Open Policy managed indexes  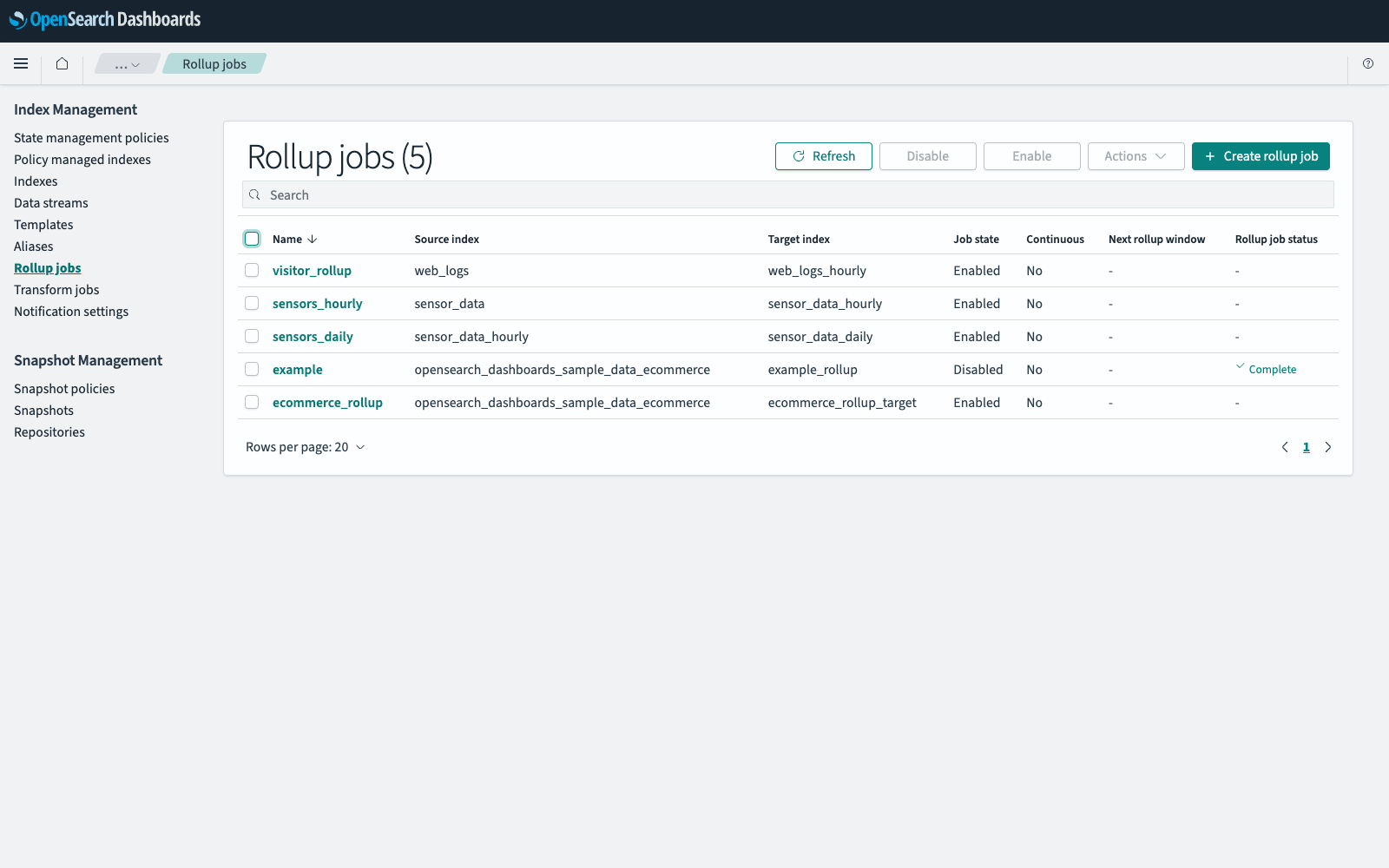pos(82,160)
